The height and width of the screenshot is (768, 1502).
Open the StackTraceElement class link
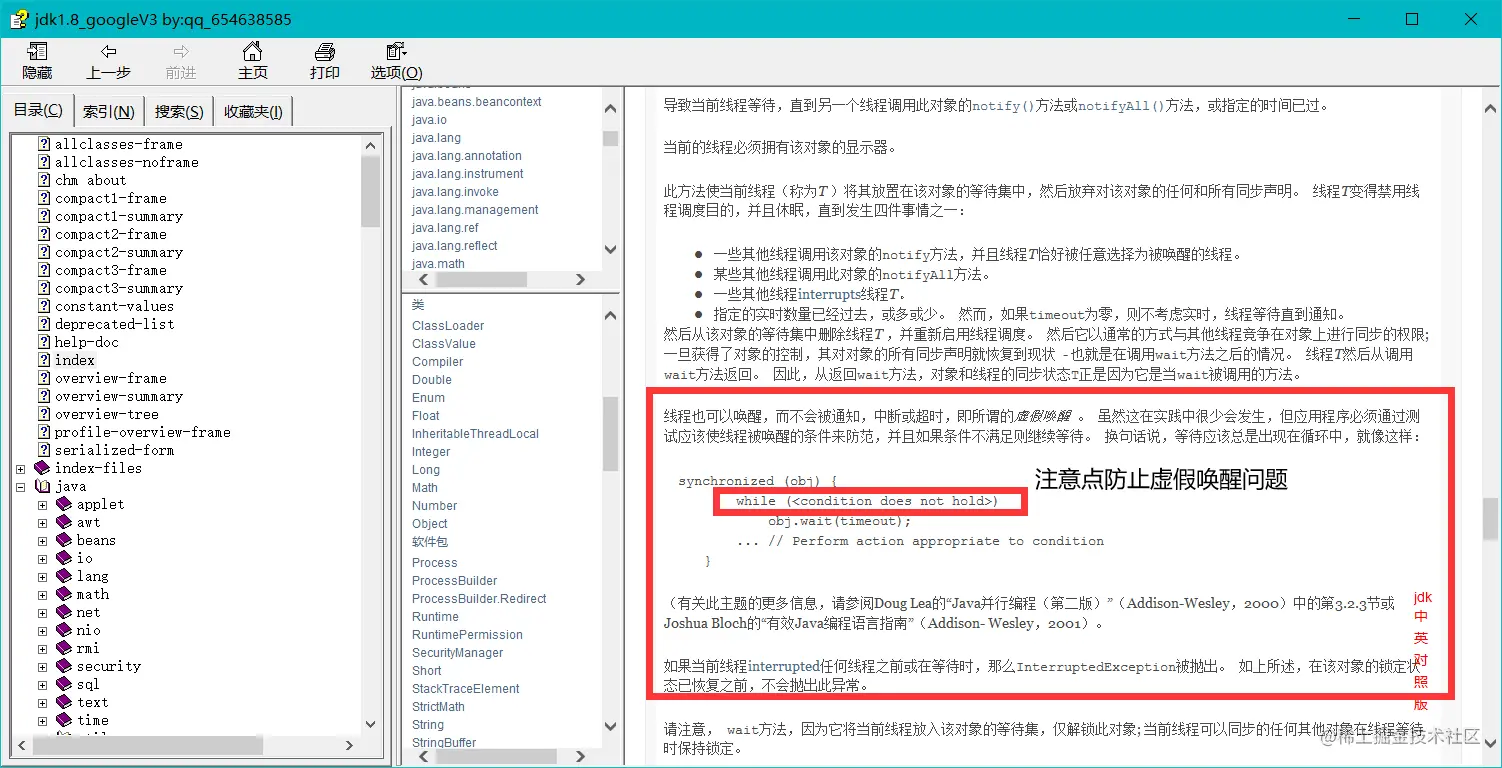[x=466, y=689]
